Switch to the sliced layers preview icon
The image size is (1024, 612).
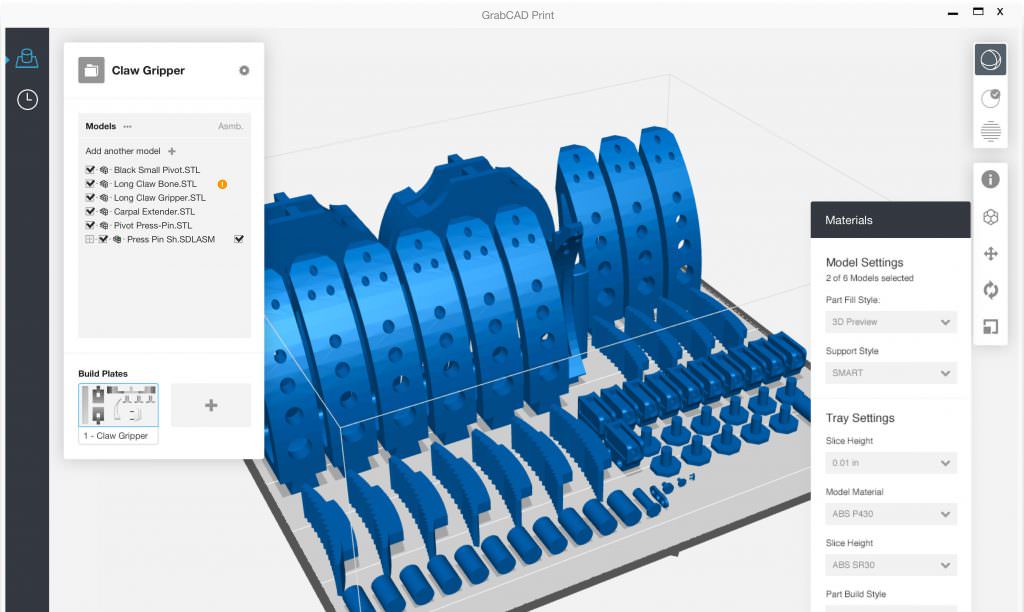click(x=990, y=131)
